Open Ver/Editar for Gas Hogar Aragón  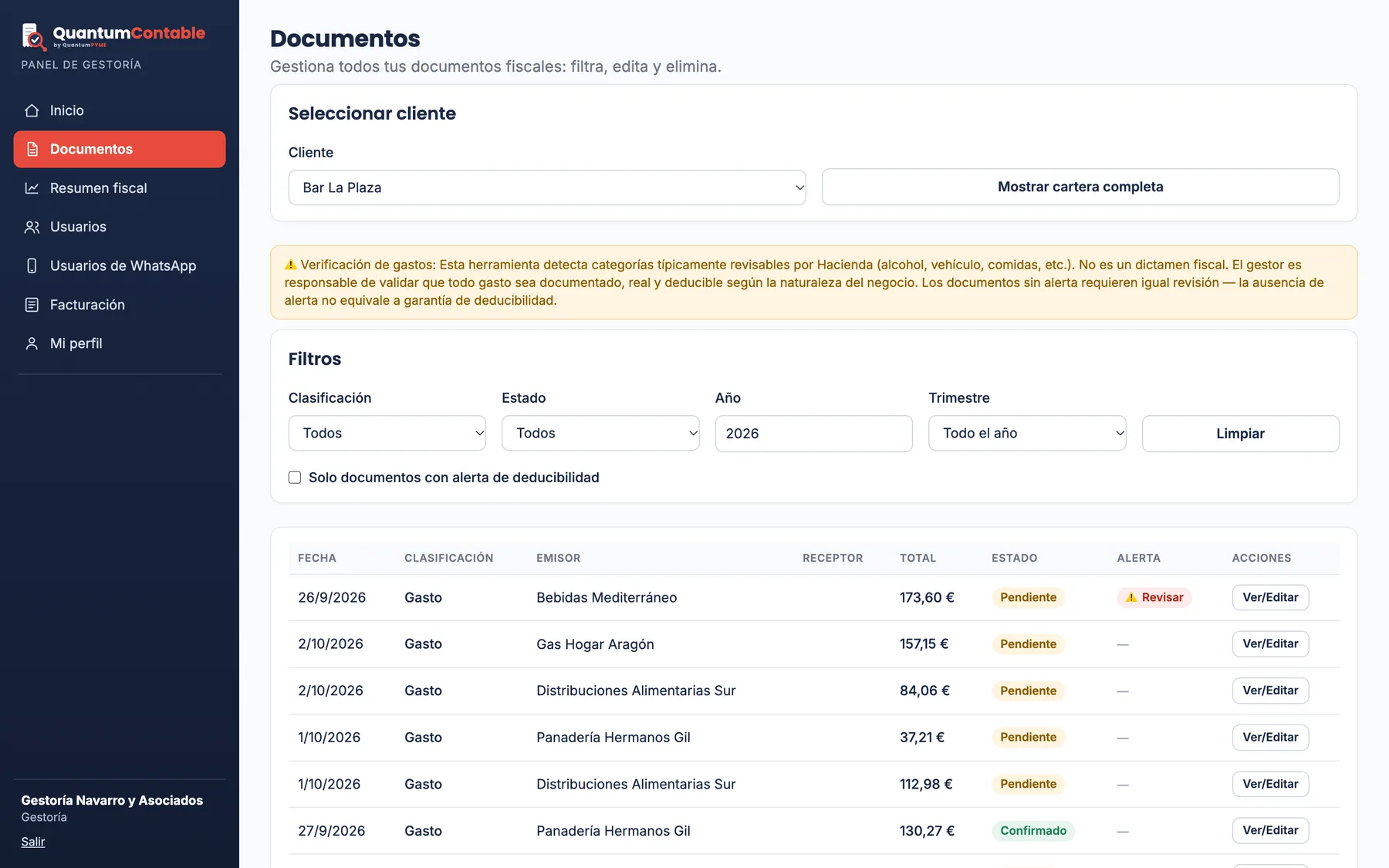(1270, 643)
